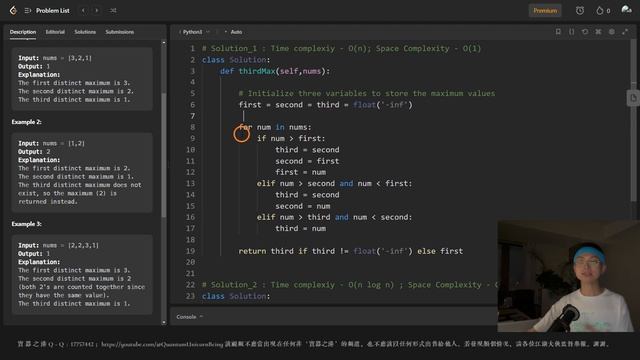This screenshot has width=640, height=360.
Task: Click the webcam video overlay thumbnail
Action: 569,276
